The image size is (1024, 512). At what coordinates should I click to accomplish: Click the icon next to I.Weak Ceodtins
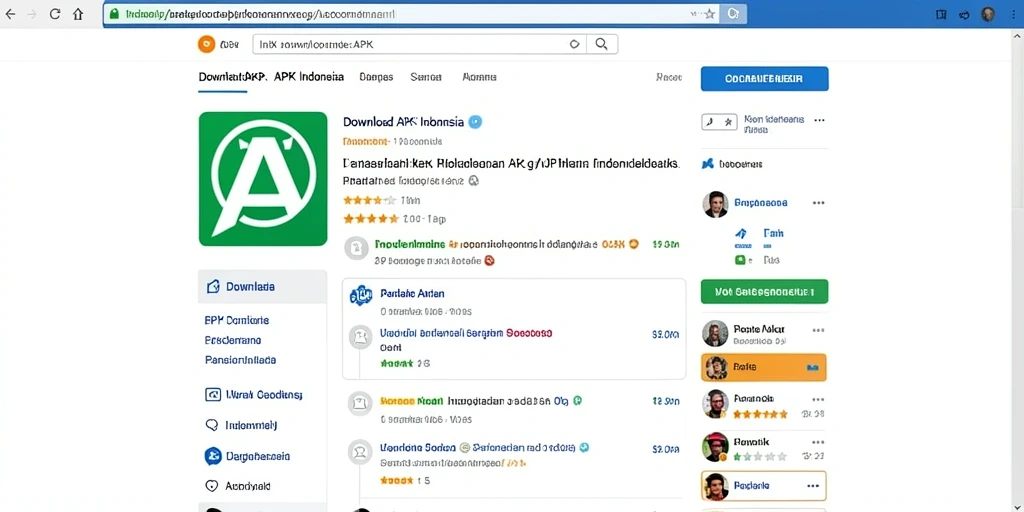tap(213, 394)
